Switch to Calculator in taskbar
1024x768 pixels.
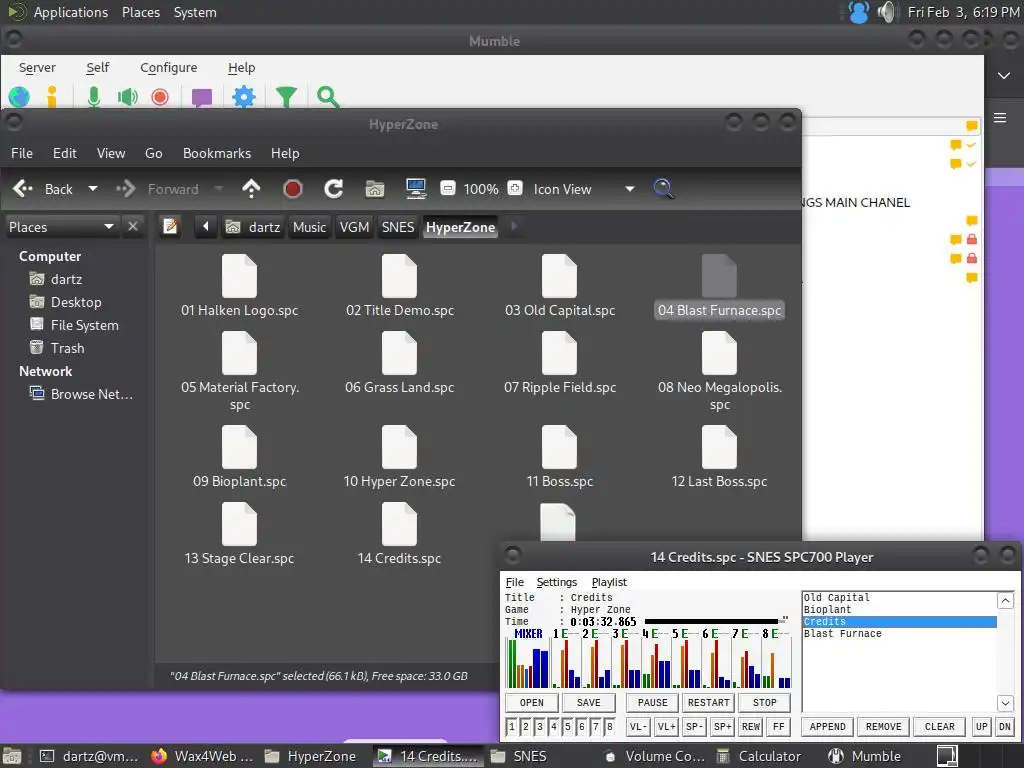[x=760, y=756]
